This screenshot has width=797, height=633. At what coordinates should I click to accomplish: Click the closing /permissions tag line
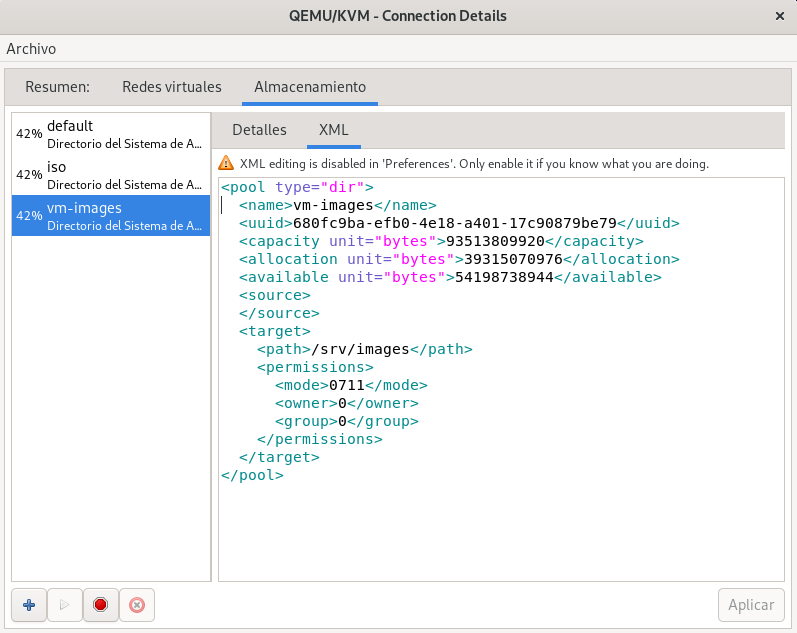tap(320, 439)
